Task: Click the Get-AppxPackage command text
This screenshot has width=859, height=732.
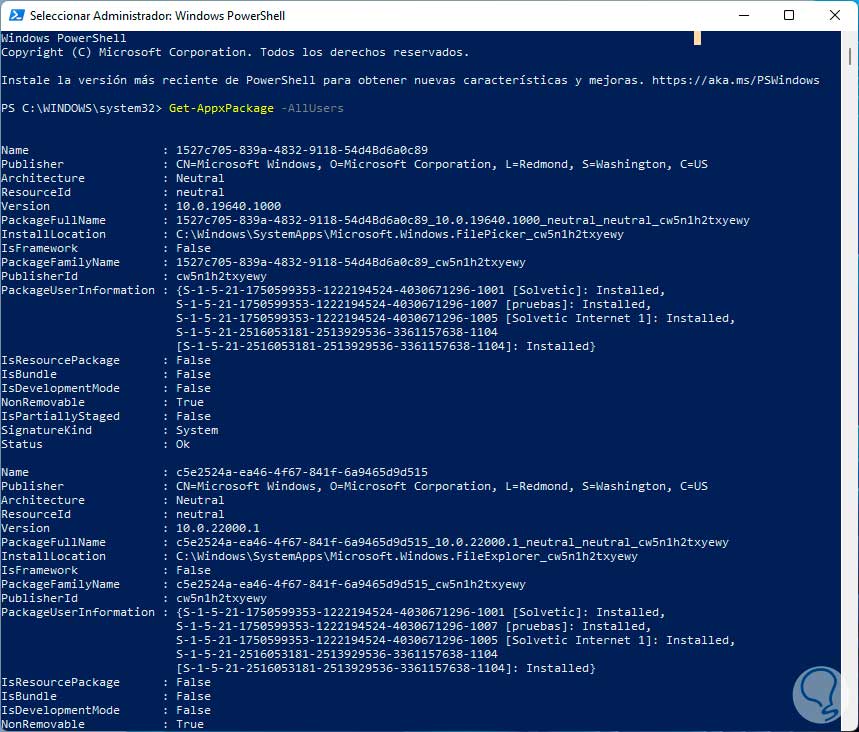Action: (221, 108)
